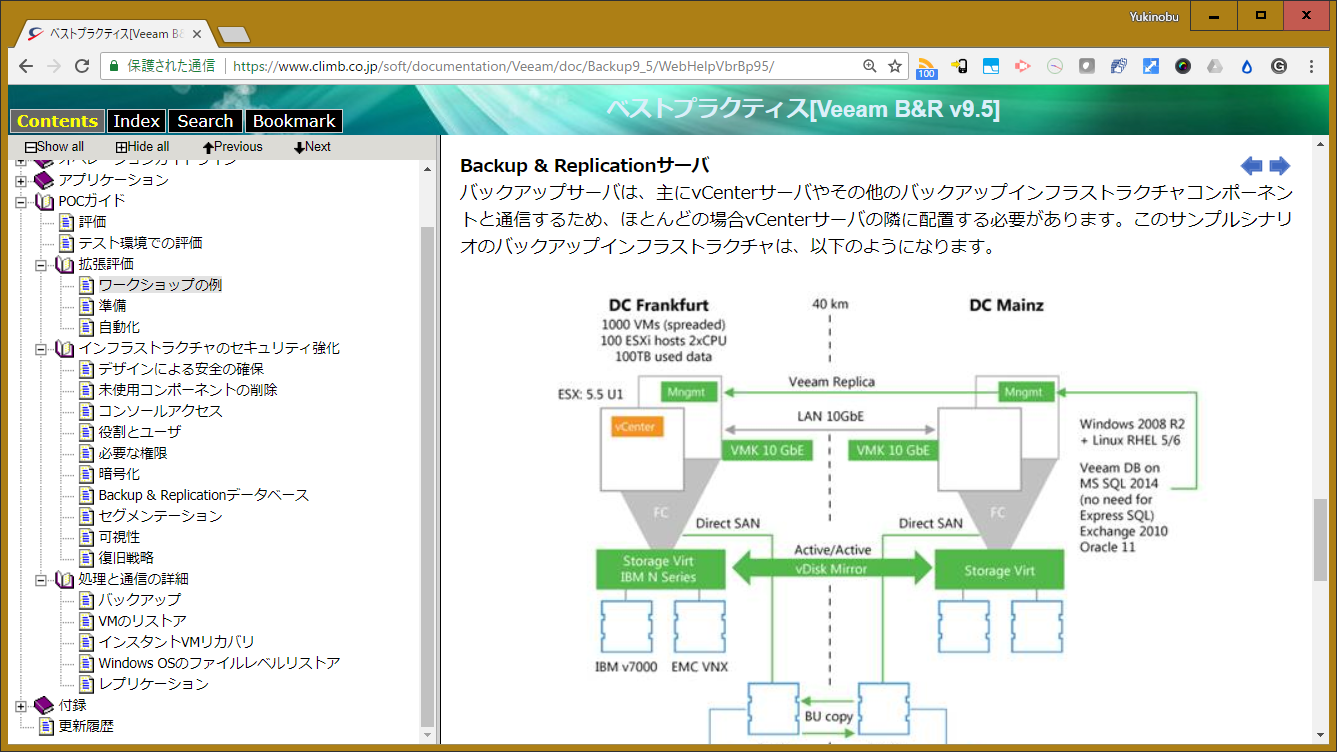Click the closed book icon beside 付録
This screenshot has width=1337, height=752.
(45, 705)
